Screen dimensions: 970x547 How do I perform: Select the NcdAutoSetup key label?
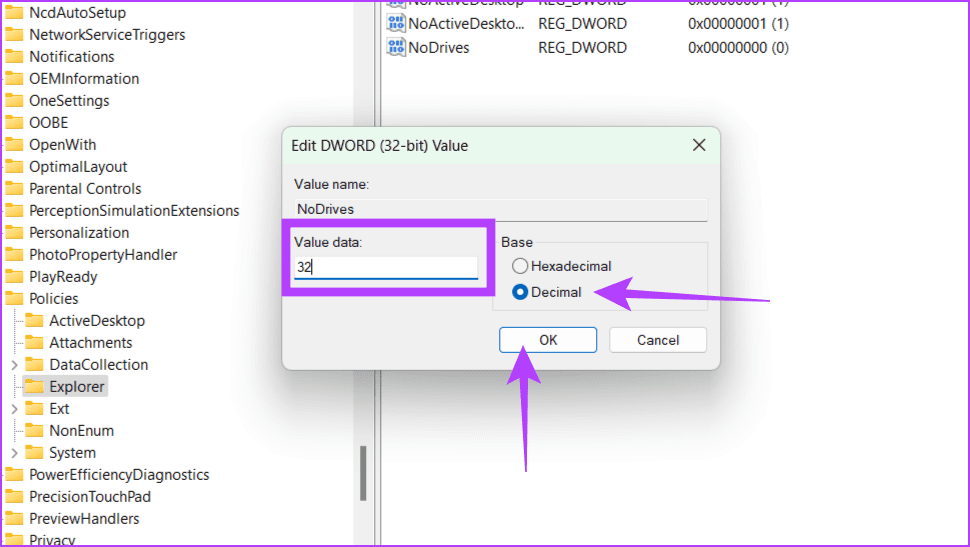[x=77, y=12]
